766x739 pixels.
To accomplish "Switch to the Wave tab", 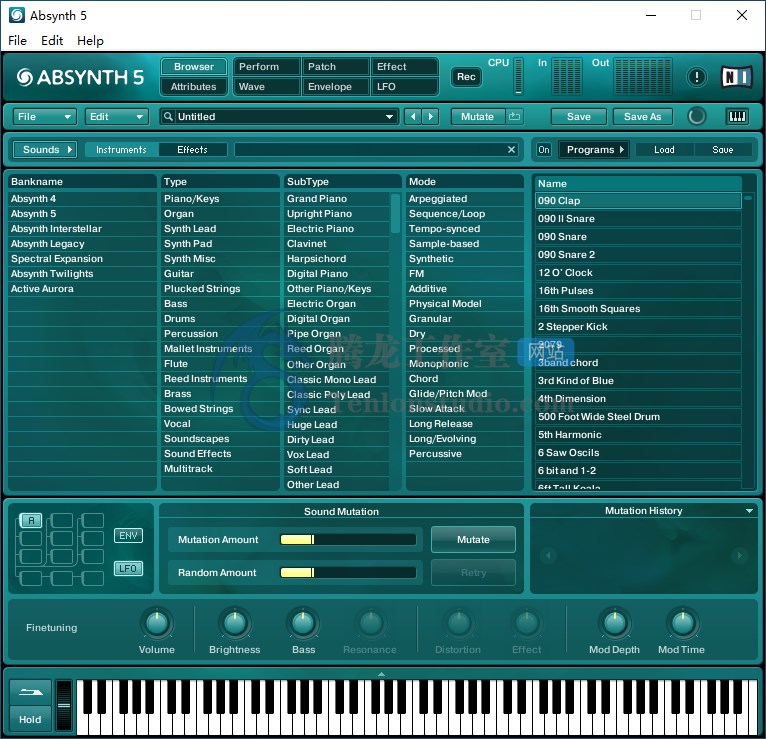I will tap(266, 86).
